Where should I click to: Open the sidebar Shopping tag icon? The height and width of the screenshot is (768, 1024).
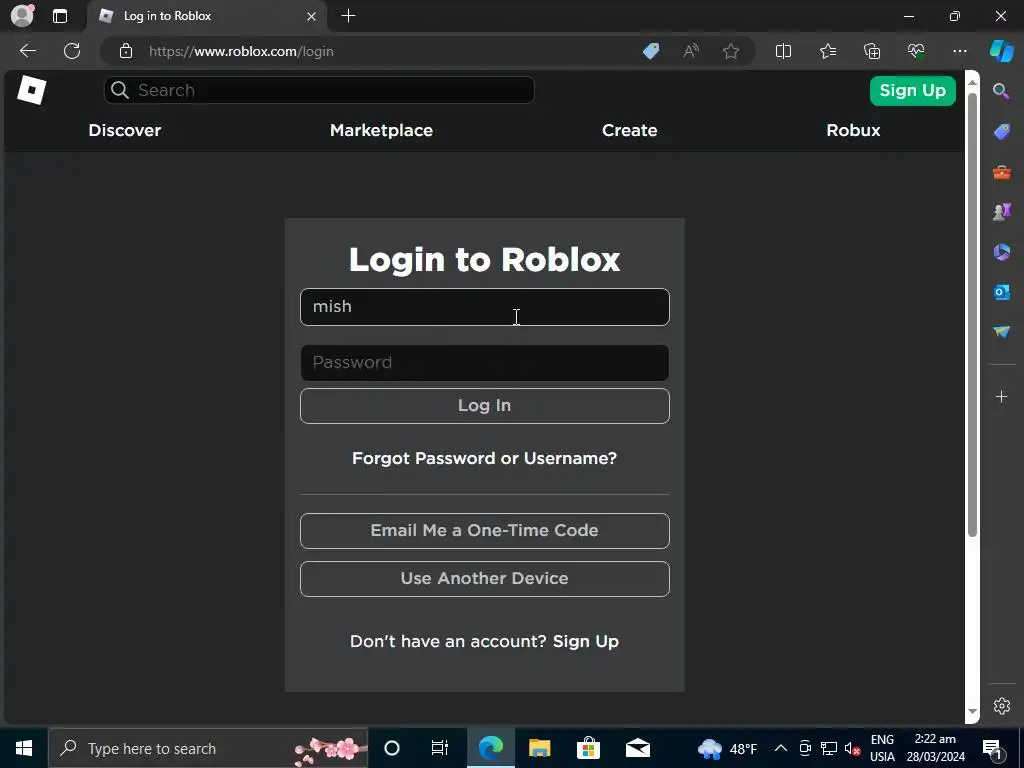[x=1002, y=131]
